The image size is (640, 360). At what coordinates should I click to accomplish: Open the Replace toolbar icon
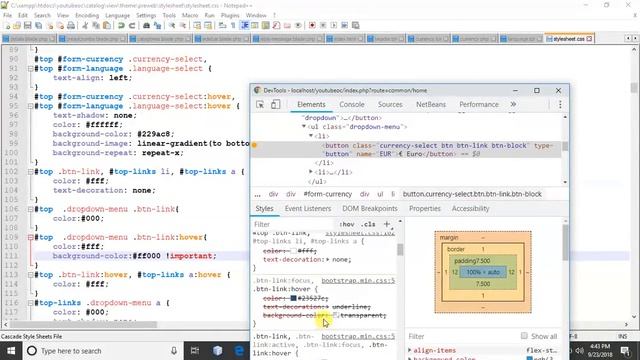pyautogui.click(x=157, y=25)
